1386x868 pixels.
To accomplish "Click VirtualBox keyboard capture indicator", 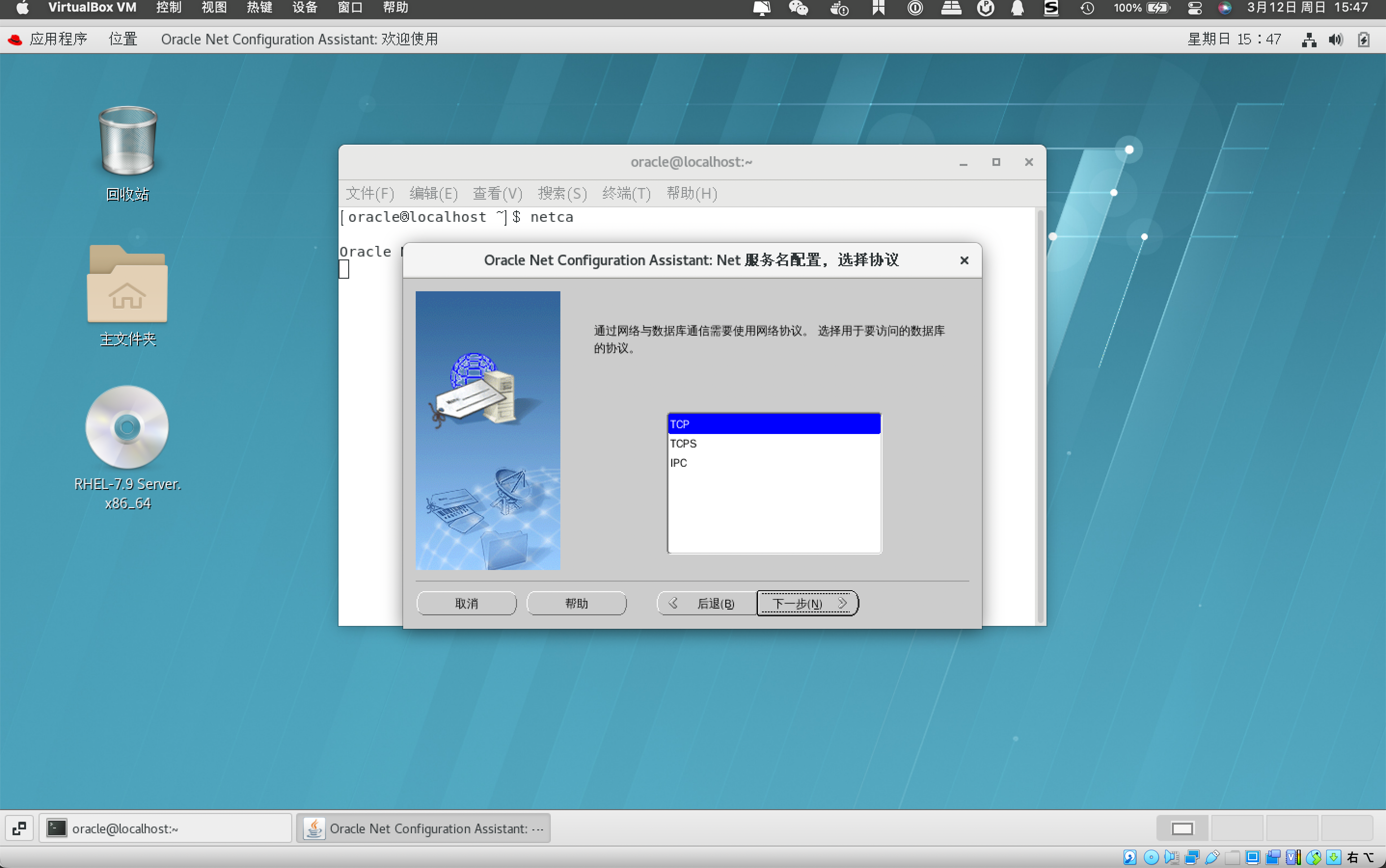I will (x=1333, y=857).
